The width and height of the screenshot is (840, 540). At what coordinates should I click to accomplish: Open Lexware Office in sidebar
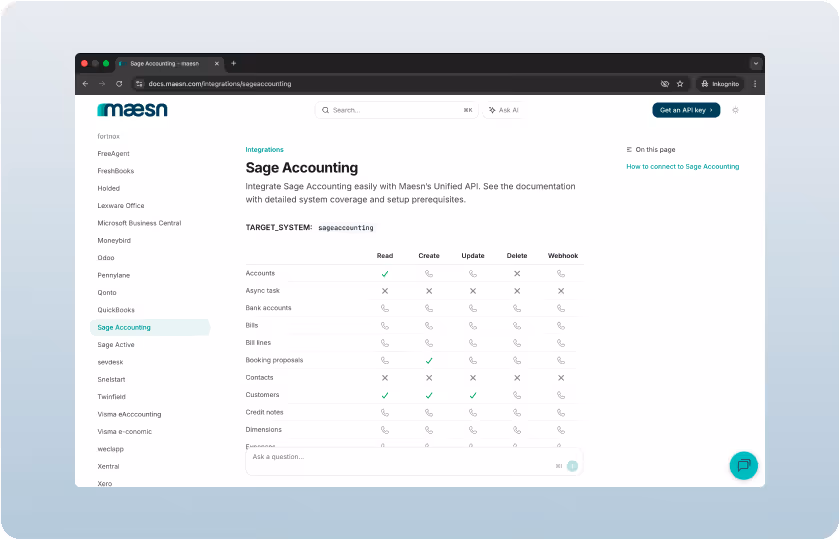click(121, 206)
